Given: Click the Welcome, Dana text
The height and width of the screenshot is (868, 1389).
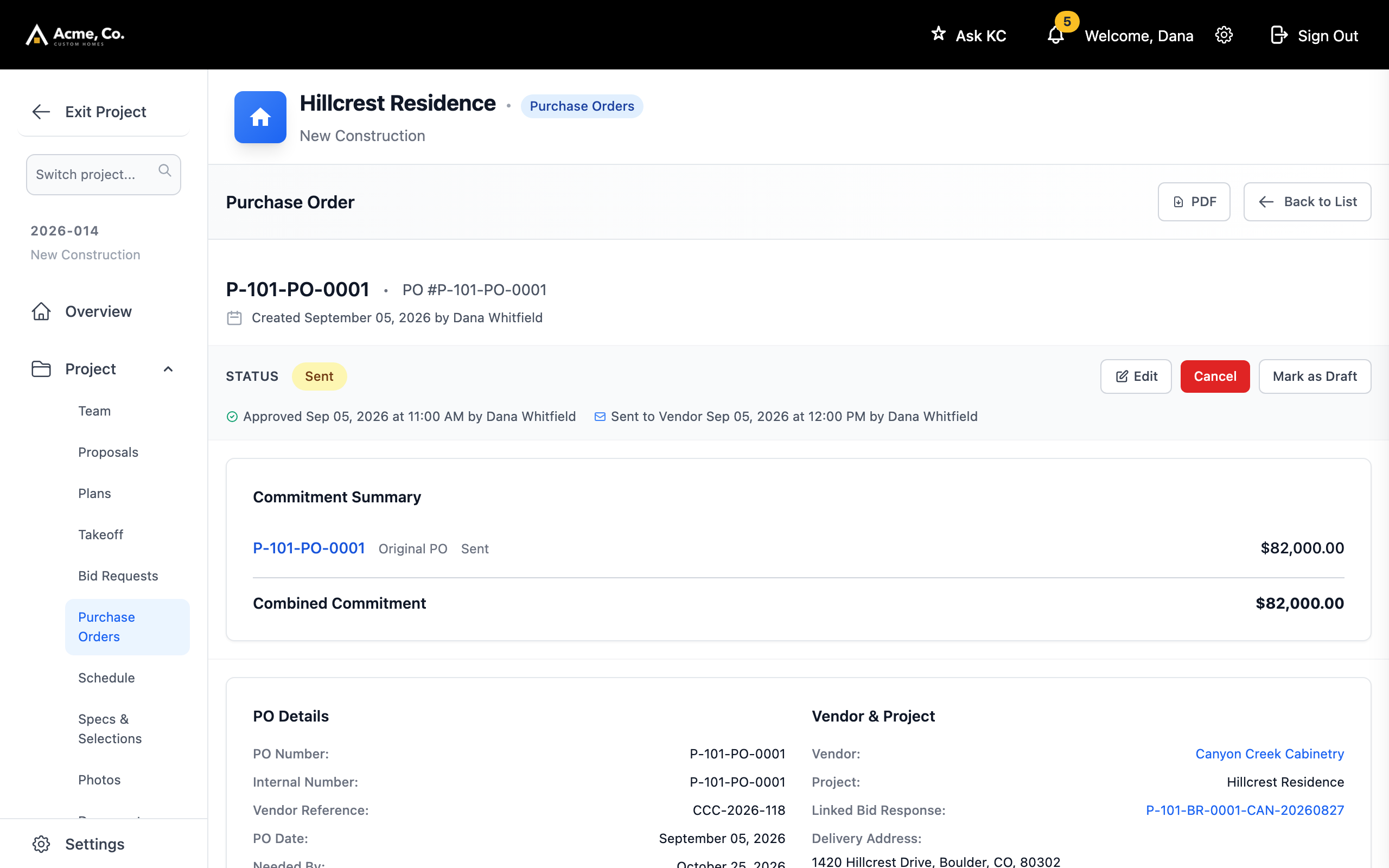Looking at the screenshot, I should 1139,36.
